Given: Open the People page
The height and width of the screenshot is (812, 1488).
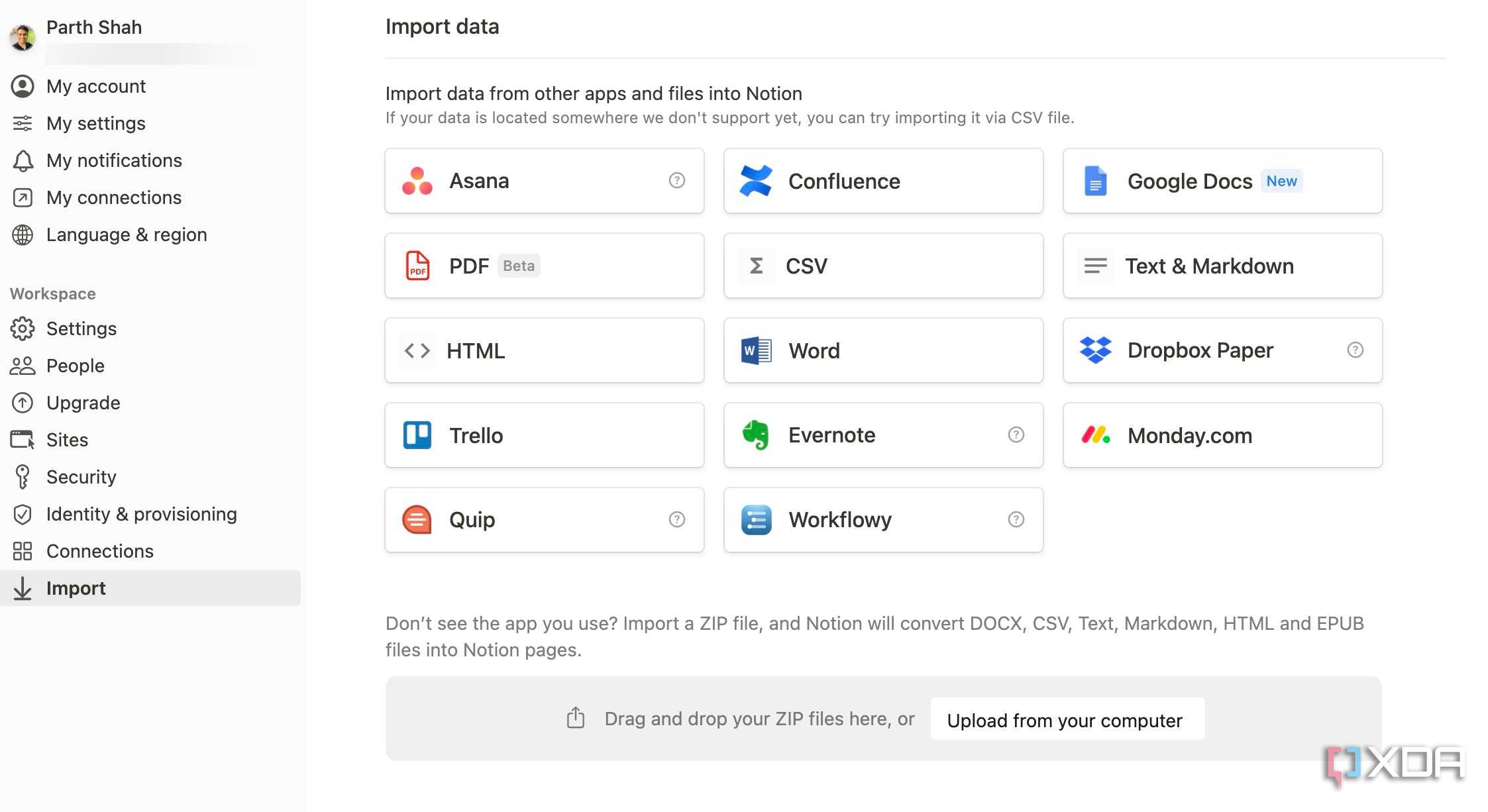Looking at the screenshot, I should pos(150,366).
